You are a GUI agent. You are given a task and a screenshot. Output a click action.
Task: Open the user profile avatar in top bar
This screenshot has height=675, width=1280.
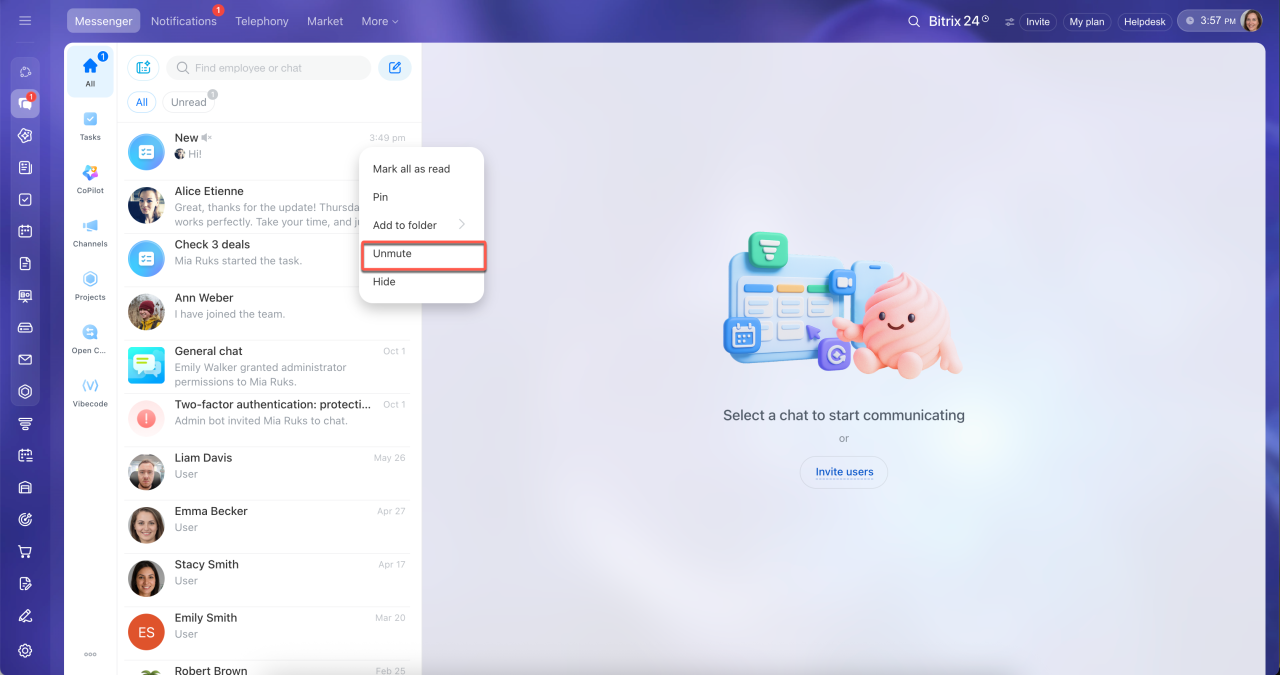(x=1251, y=21)
